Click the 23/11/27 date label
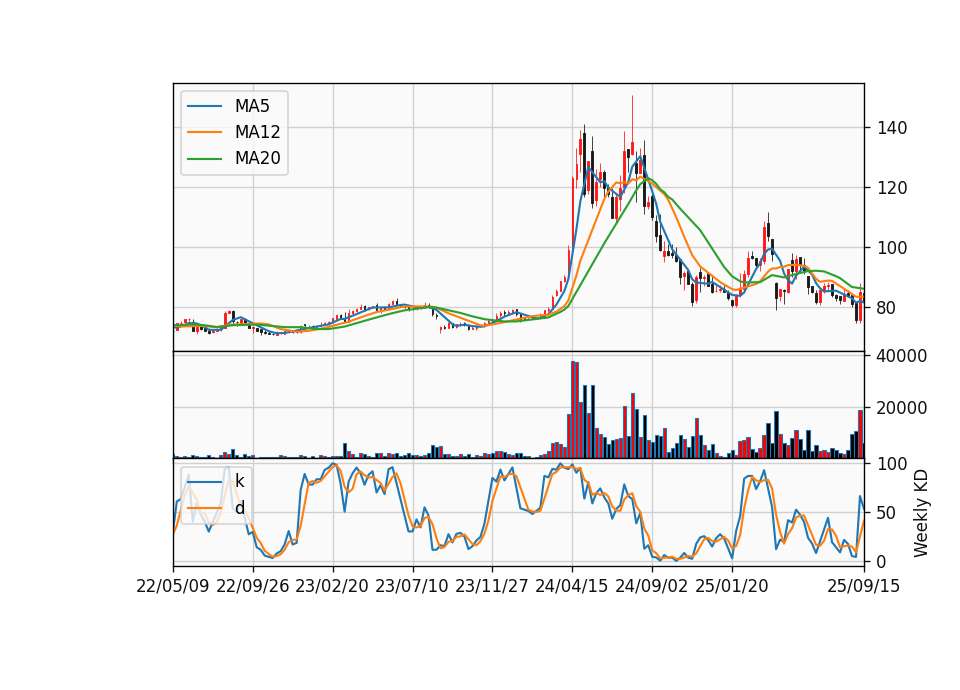The image size is (960, 690). (x=492, y=586)
